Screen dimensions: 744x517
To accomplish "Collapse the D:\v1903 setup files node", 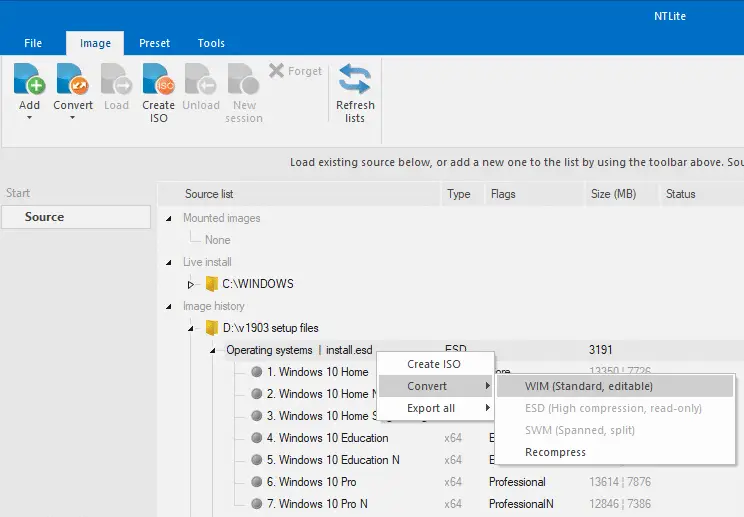I will point(191,328).
